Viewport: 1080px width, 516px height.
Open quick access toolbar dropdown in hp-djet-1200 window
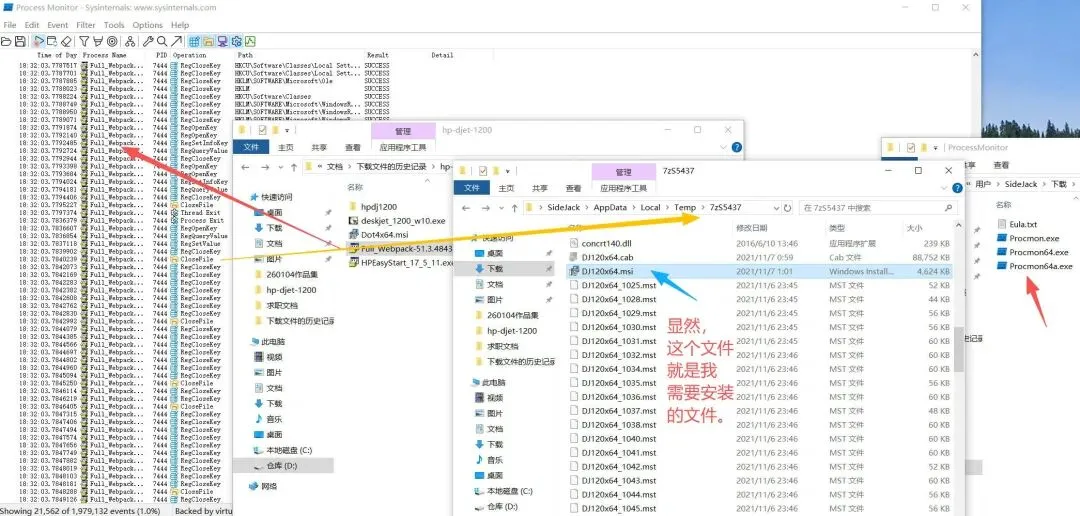coord(289,130)
